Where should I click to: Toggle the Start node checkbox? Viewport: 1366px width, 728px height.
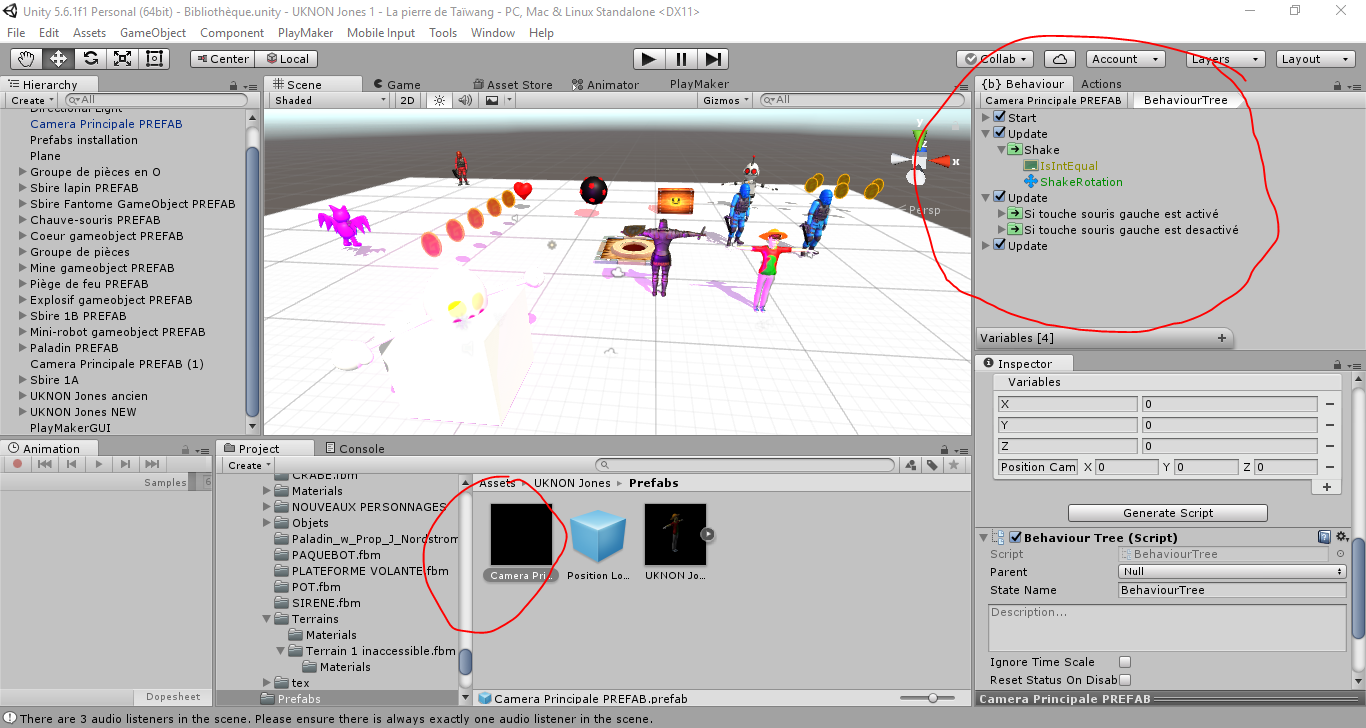(999, 118)
